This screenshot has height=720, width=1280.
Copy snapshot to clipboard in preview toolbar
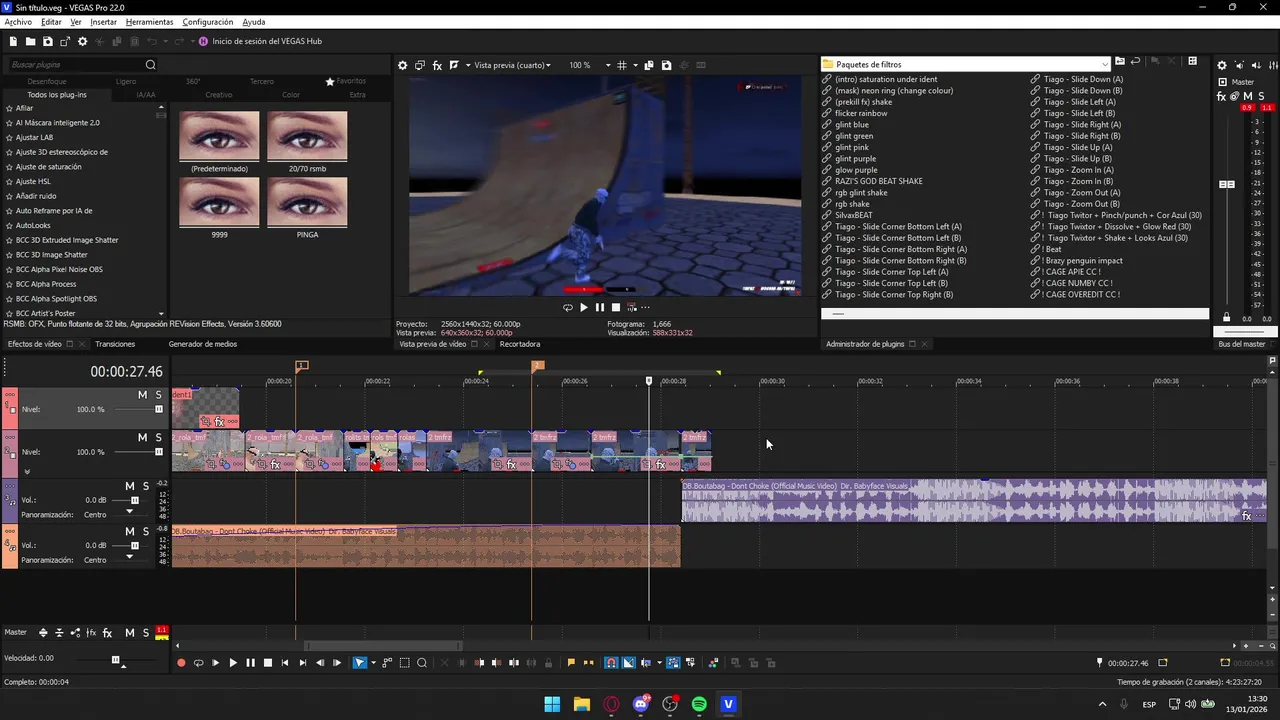(x=649, y=65)
